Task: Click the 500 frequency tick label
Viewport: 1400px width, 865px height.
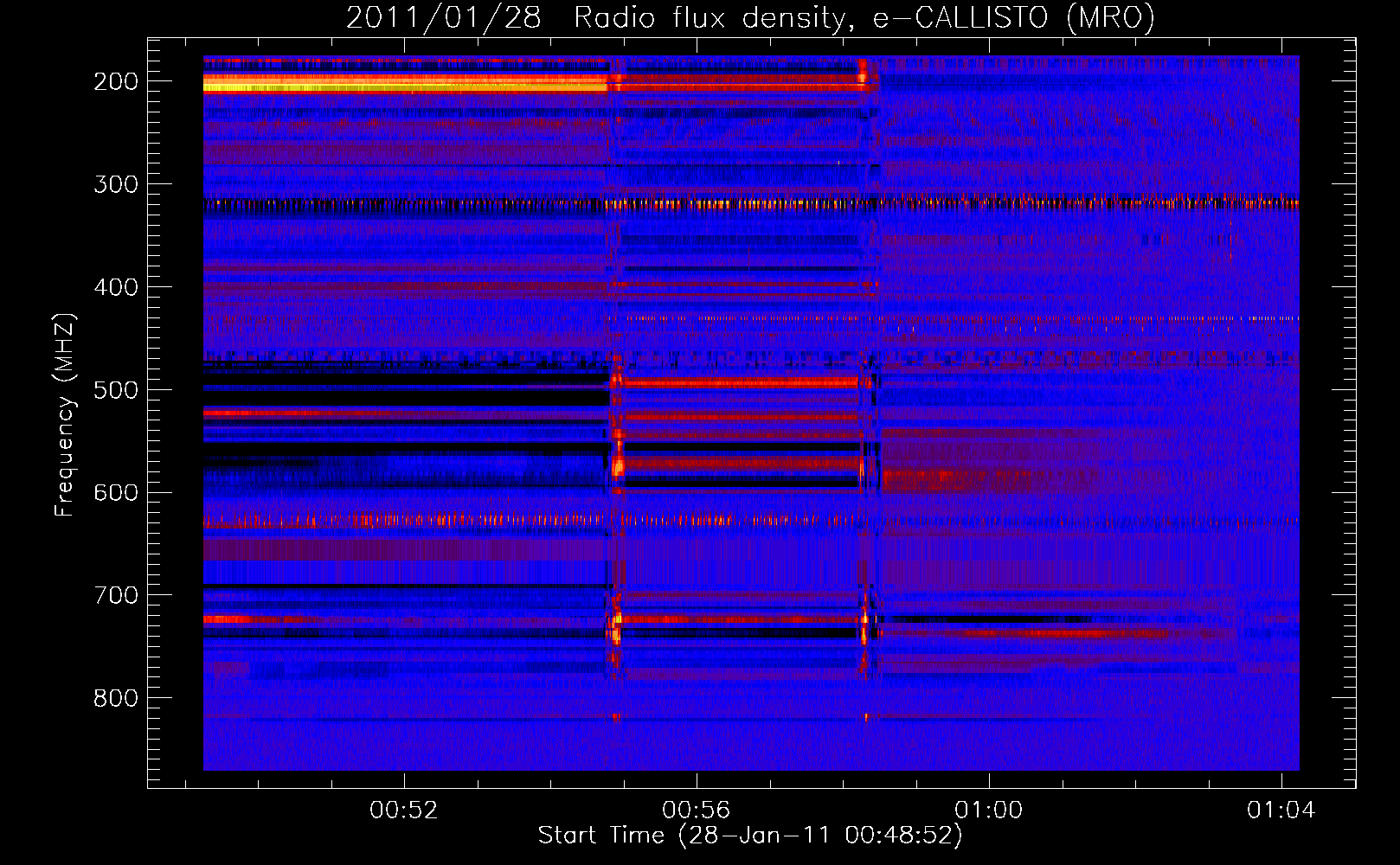Action: tap(116, 390)
